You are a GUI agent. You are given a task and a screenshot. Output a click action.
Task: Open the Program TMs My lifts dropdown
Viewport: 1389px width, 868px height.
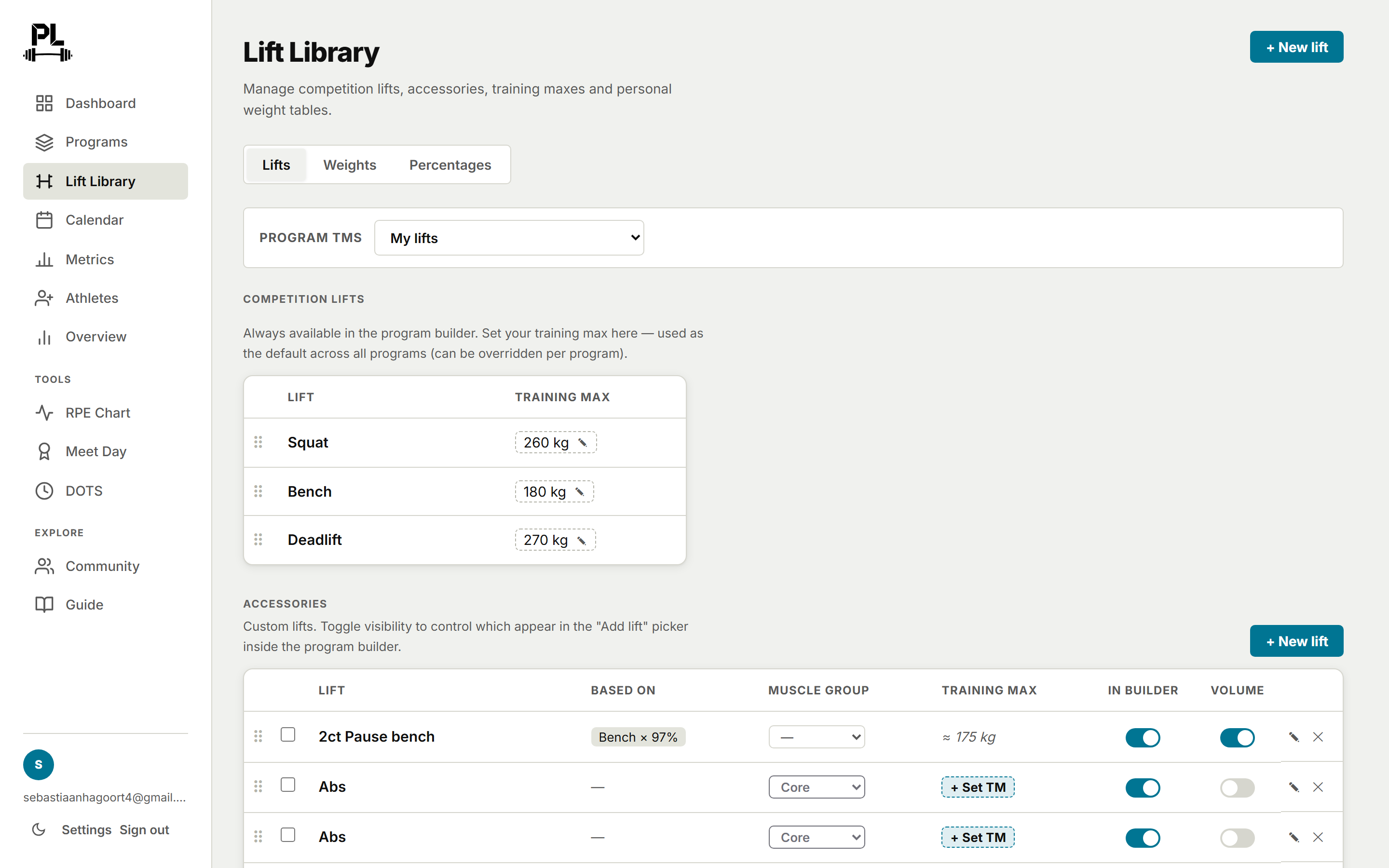(509, 238)
